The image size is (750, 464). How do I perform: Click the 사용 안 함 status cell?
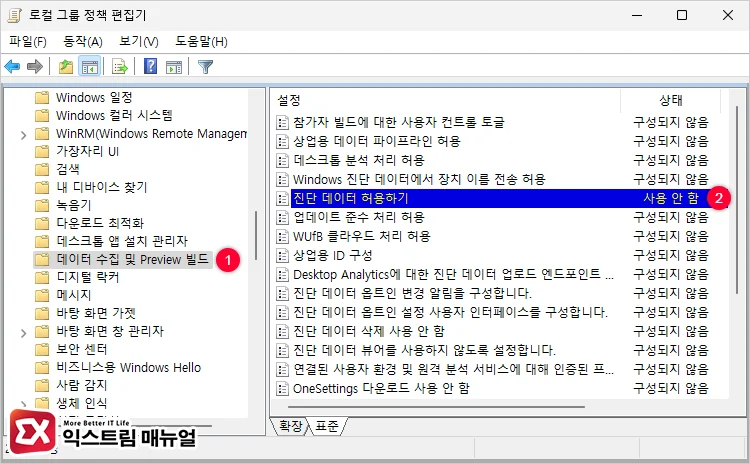(671, 198)
